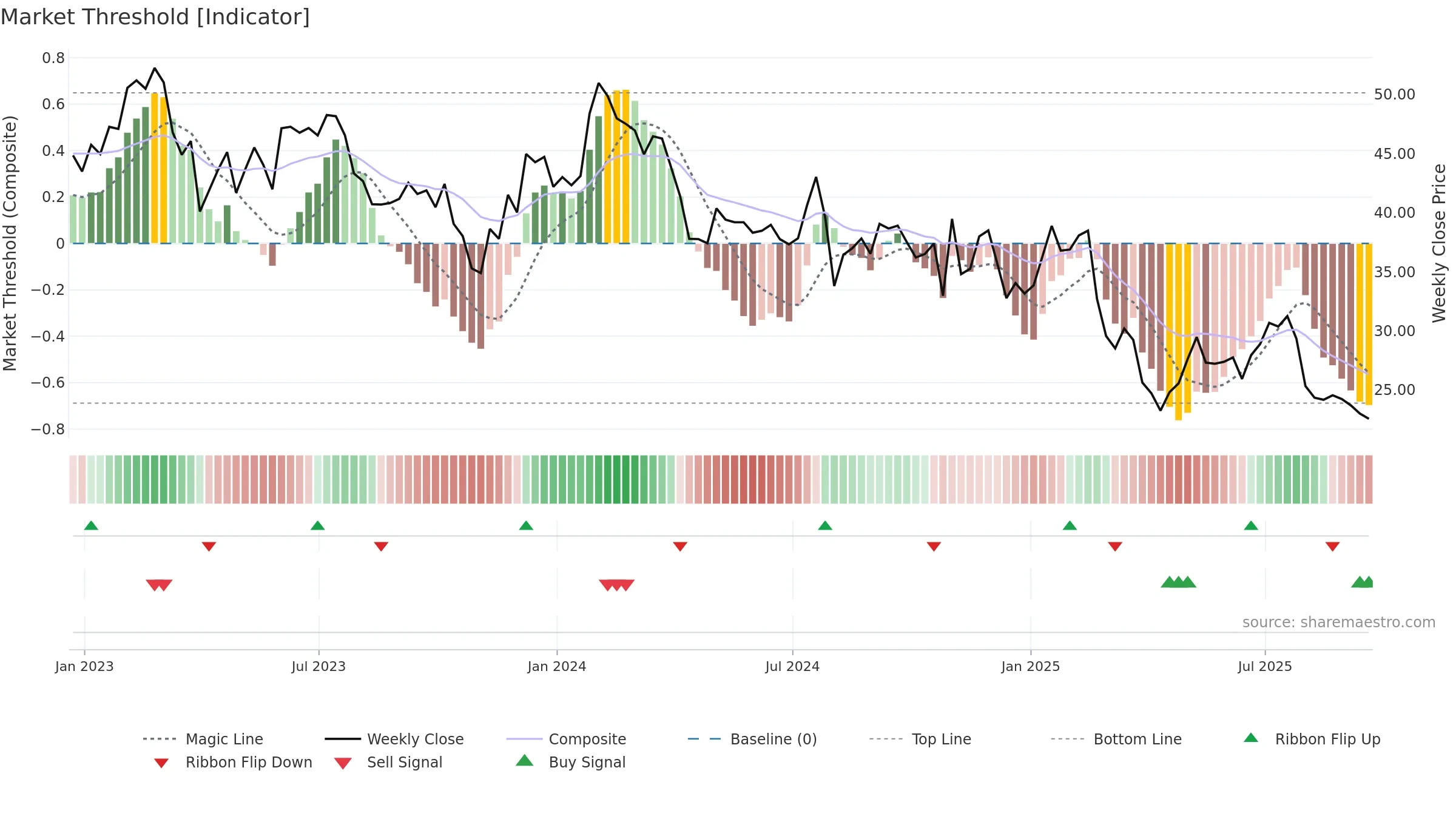Click the 'Jan 2023' x-axis label
This screenshot has height=819, width=1456.
tap(84, 666)
